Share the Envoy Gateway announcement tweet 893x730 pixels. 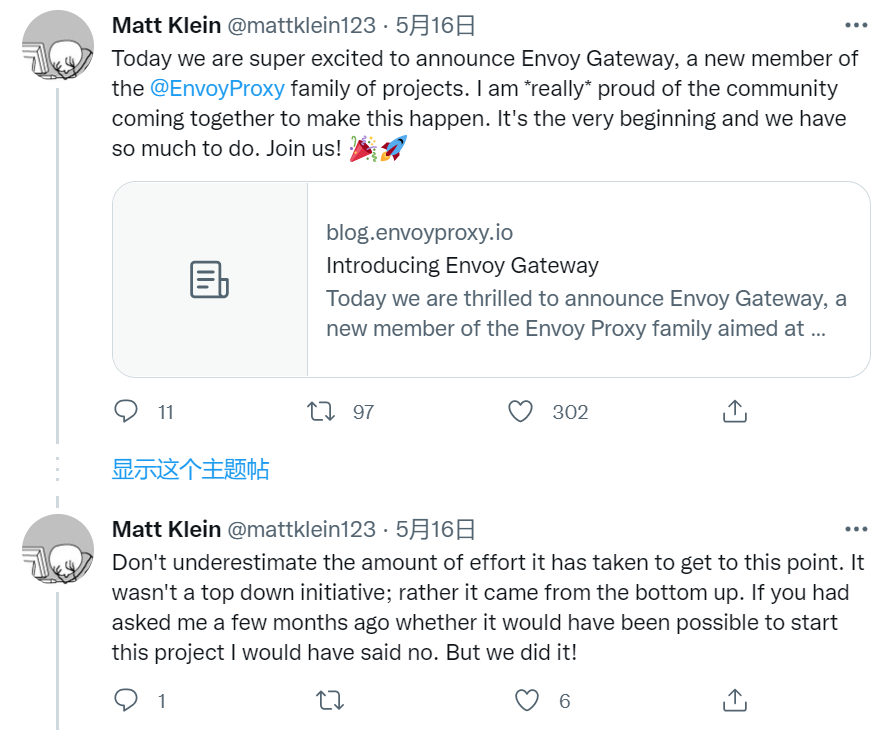pyautogui.click(x=734, y=411)
